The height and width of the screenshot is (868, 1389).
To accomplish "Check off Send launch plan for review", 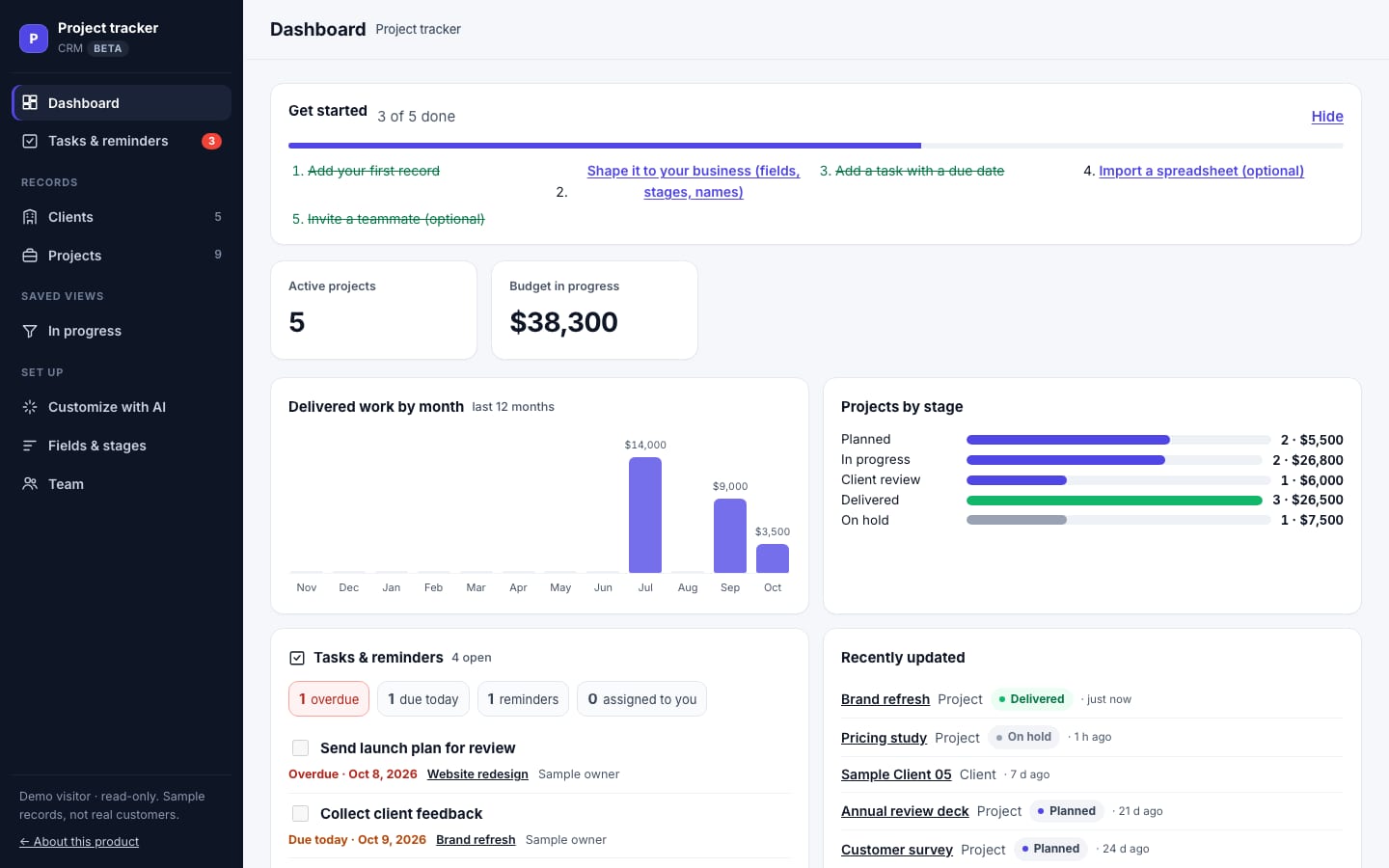I will (300, 748).
